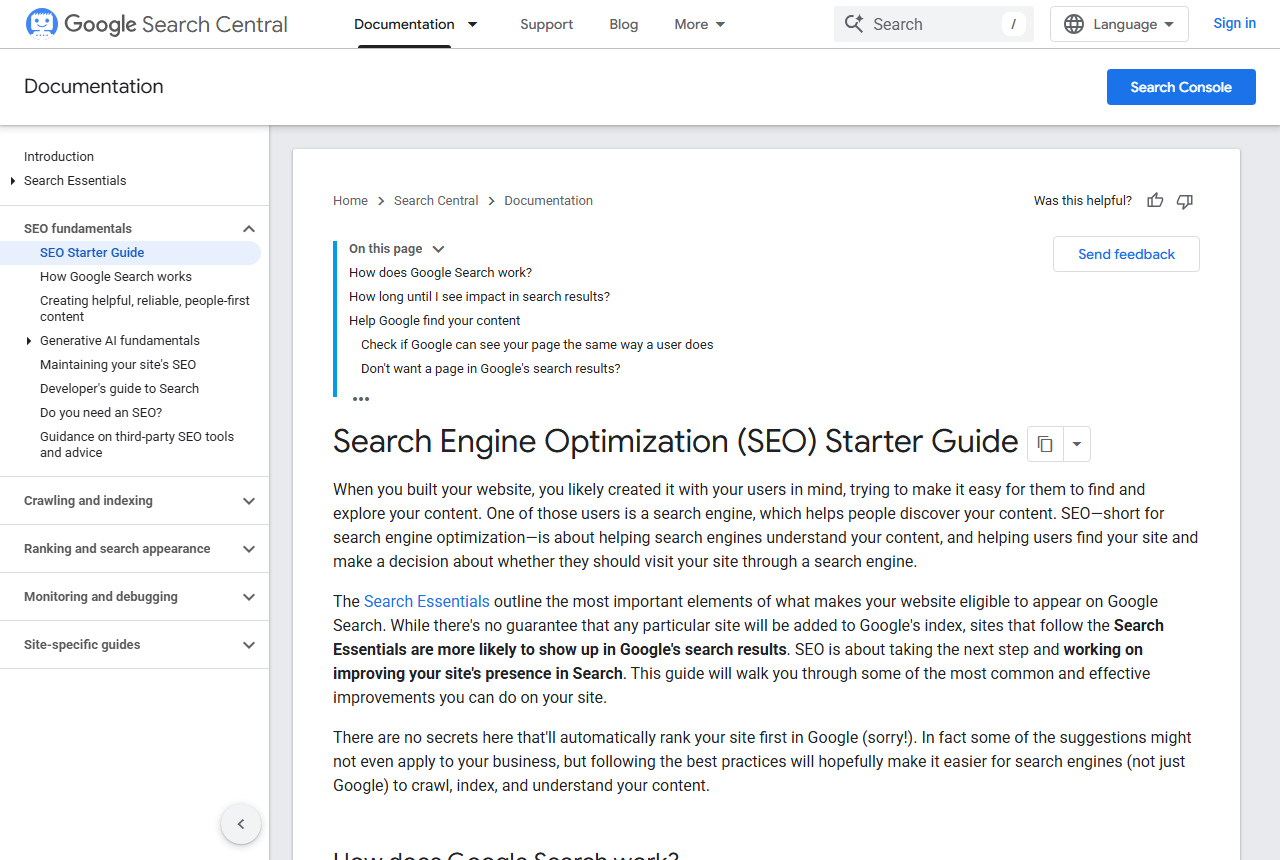Viewport: 1280px width, 860px height.
Task: Show more headings via three dots
Action: (361, 399)
